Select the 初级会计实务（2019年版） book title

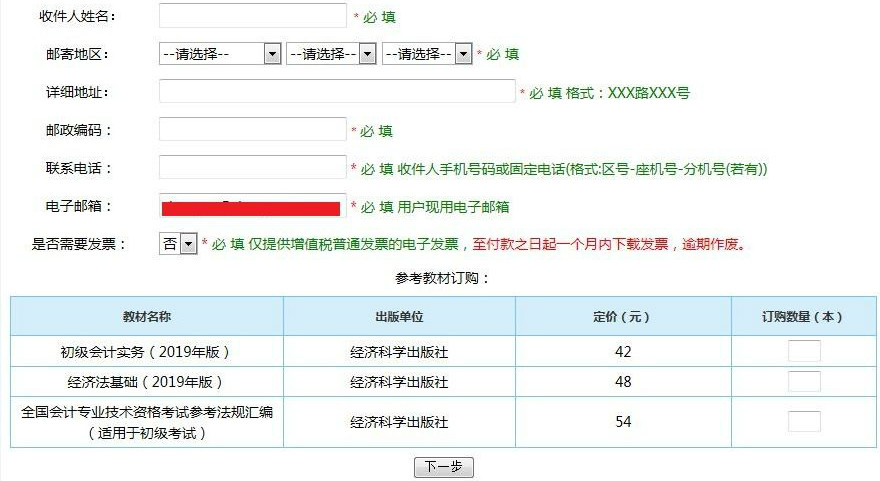pyautogui.click(x=146, y=353)
